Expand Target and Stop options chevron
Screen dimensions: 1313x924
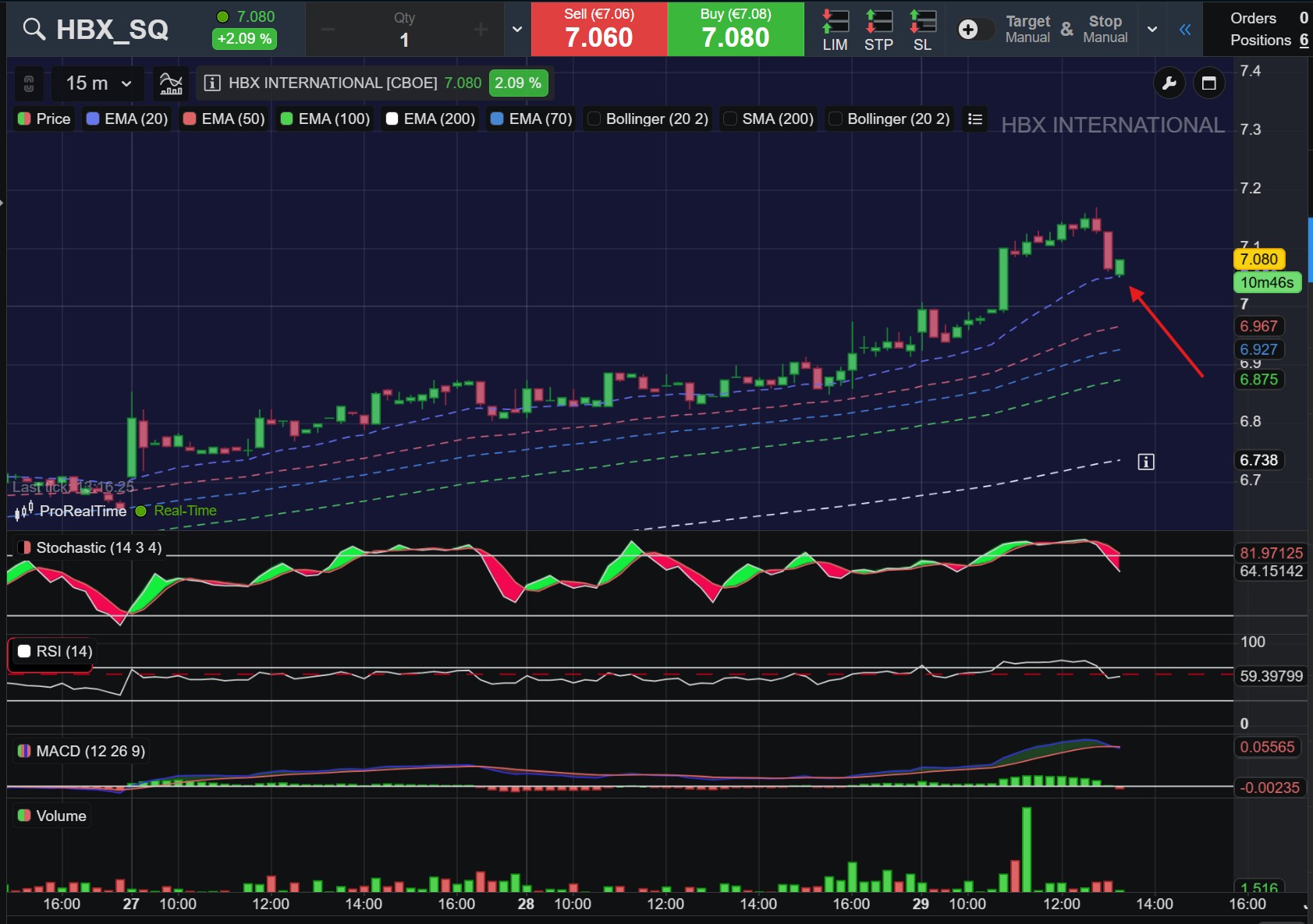coord(1152,30)
